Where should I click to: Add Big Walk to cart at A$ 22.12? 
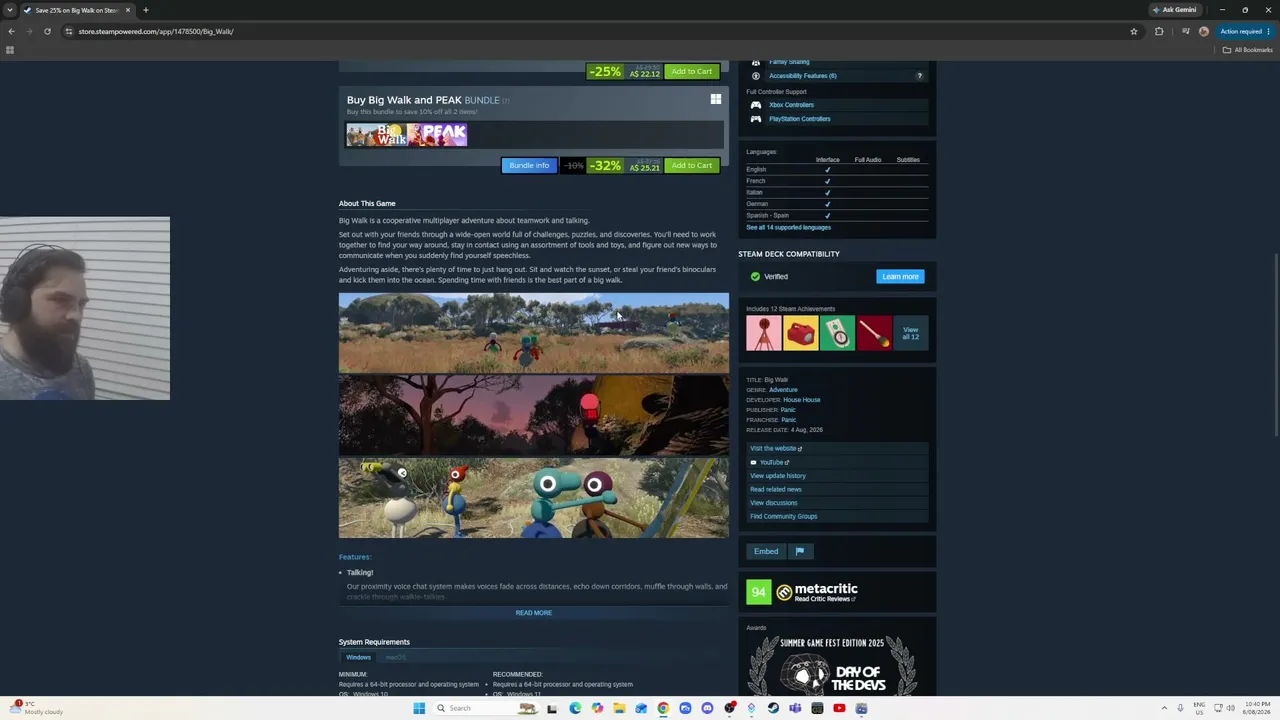pos(691,72)
